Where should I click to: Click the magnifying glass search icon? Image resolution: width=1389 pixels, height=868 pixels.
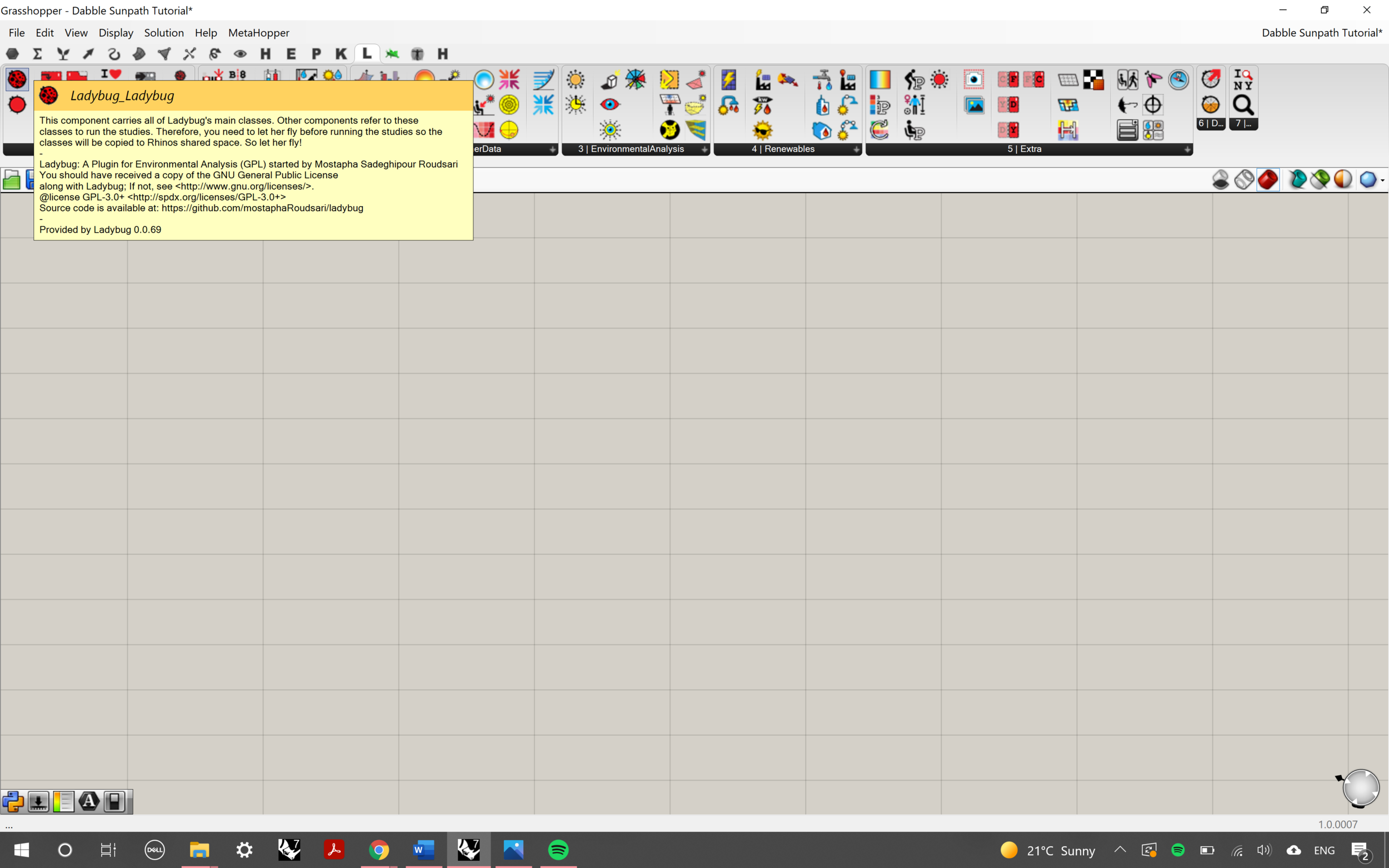click(x=1243, y=105)
